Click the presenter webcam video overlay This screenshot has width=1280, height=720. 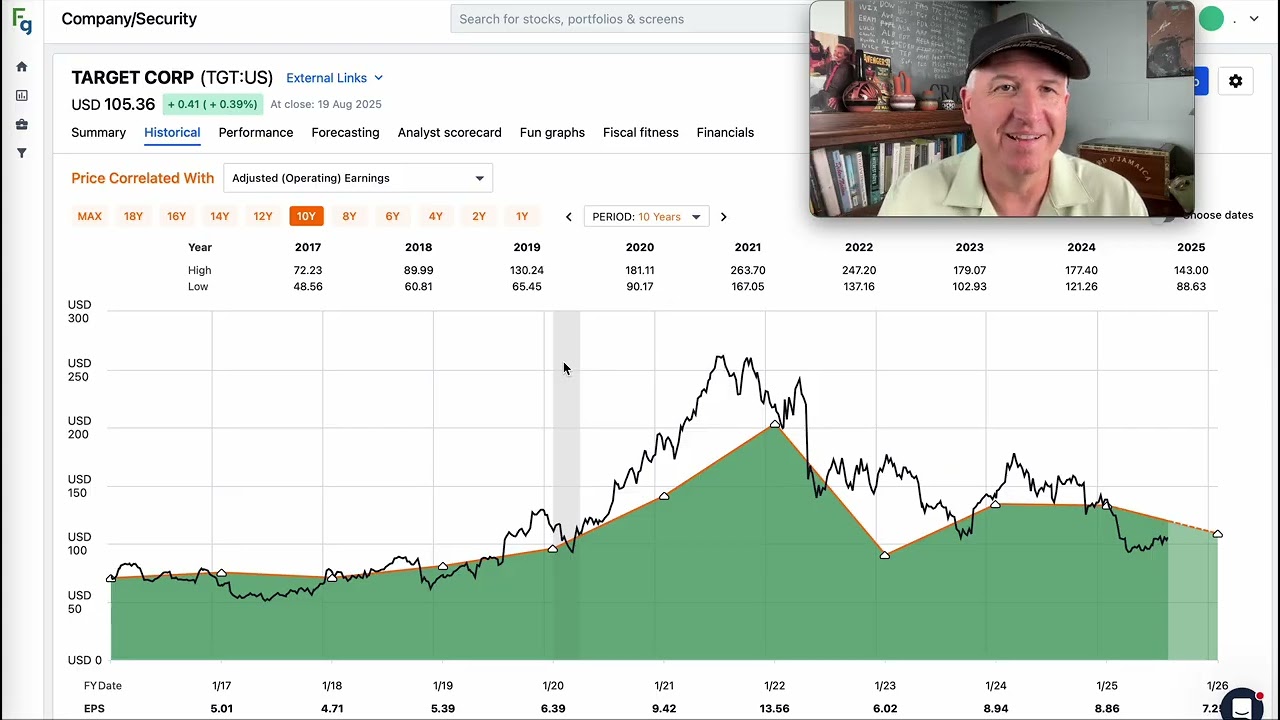click(1001, 108)
